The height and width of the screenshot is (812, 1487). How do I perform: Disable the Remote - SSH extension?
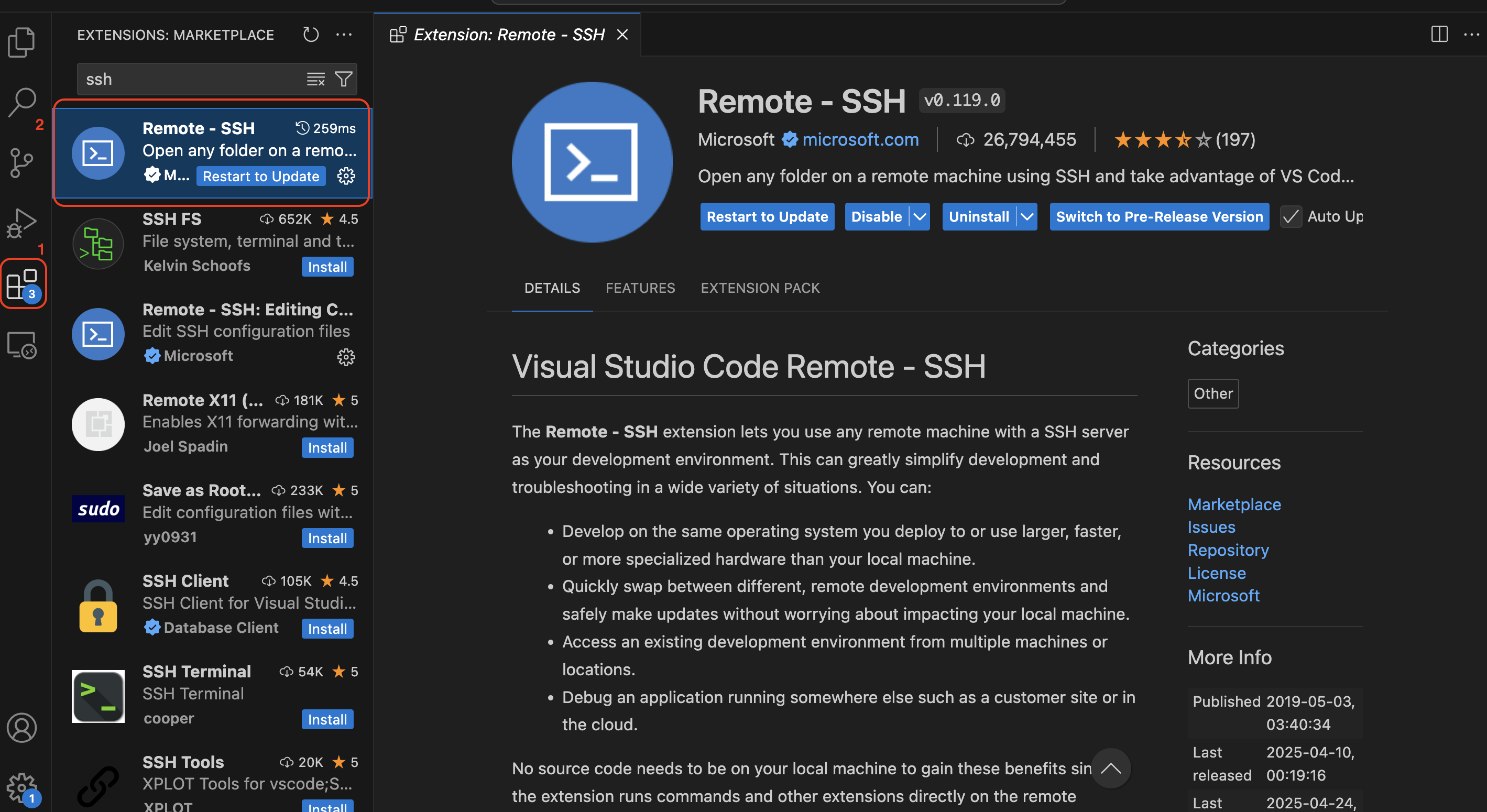click(877, 216)
